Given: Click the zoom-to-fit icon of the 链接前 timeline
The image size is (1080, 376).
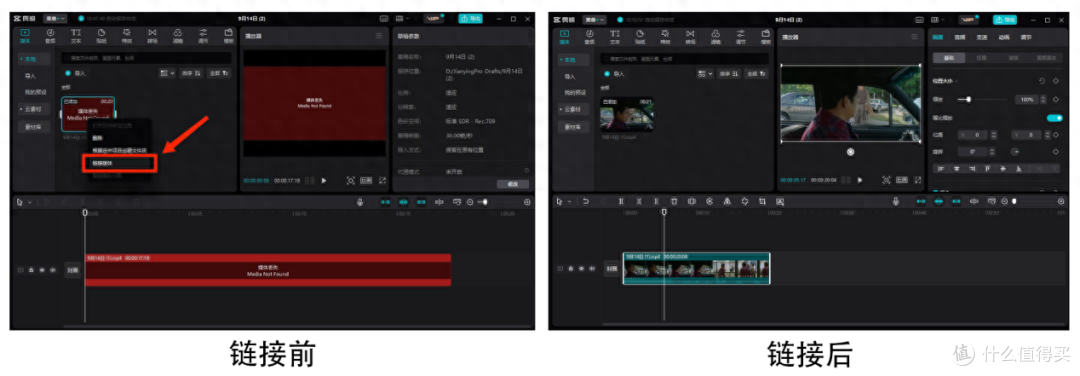Looking at the screenshot, I should pyautogui.click(x=528, y=202).
